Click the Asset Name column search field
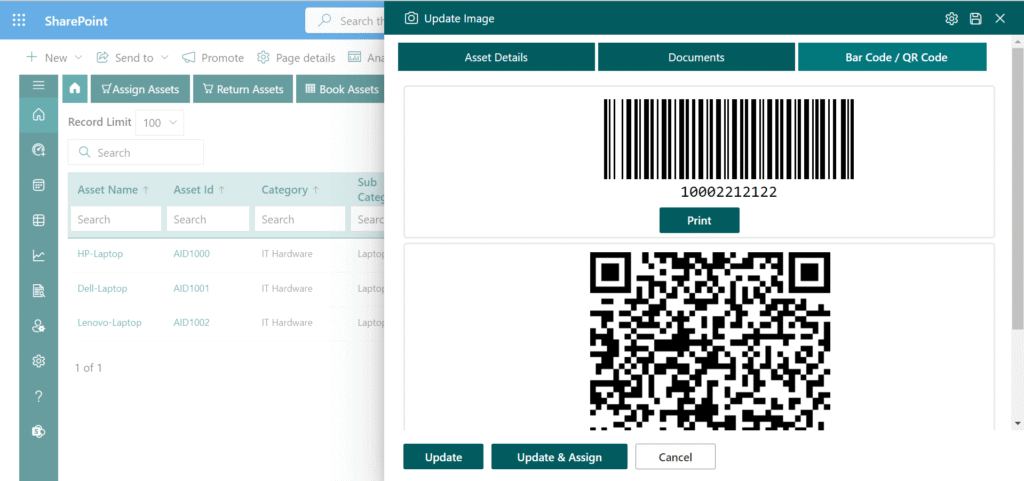The height and width of the screenshot is (481, 1024). pyautogui.click(x=116, y=219)
